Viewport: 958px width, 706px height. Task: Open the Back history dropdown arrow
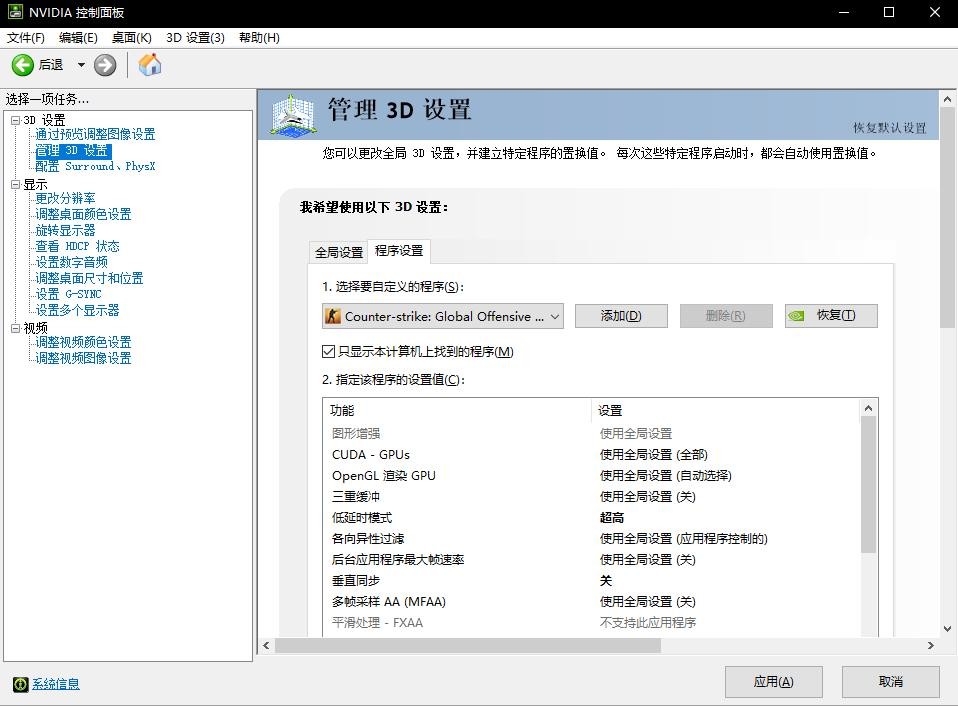pyautogui.click(x=81, y=65)
